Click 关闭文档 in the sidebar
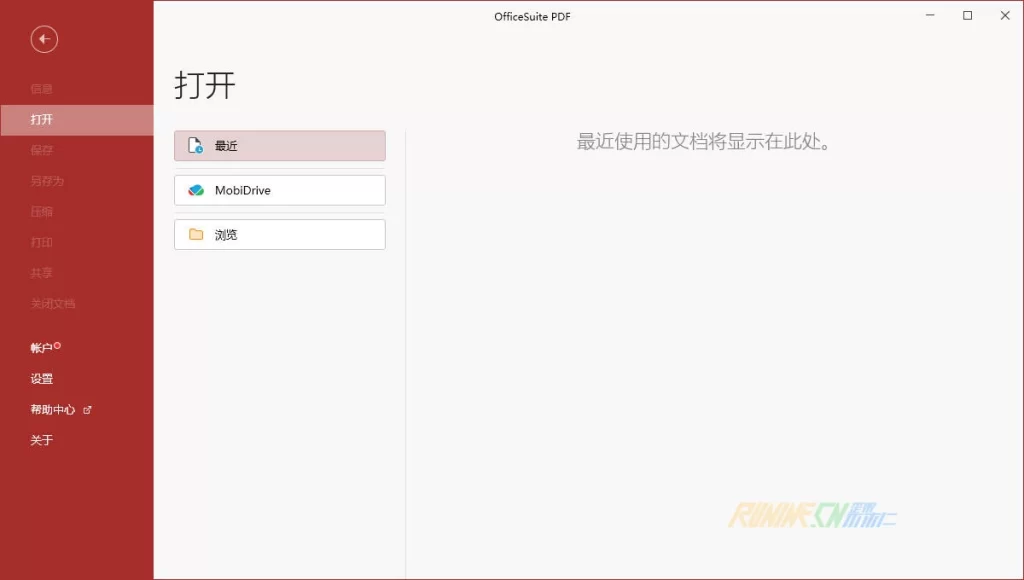 (x=52, y=304)
